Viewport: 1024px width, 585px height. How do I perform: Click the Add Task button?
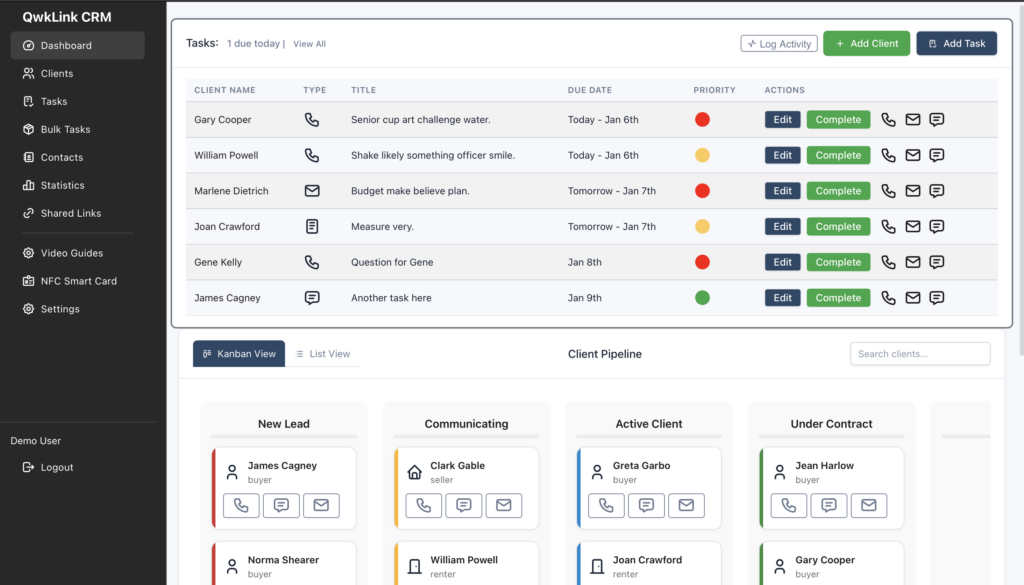(x=957, y=44)
